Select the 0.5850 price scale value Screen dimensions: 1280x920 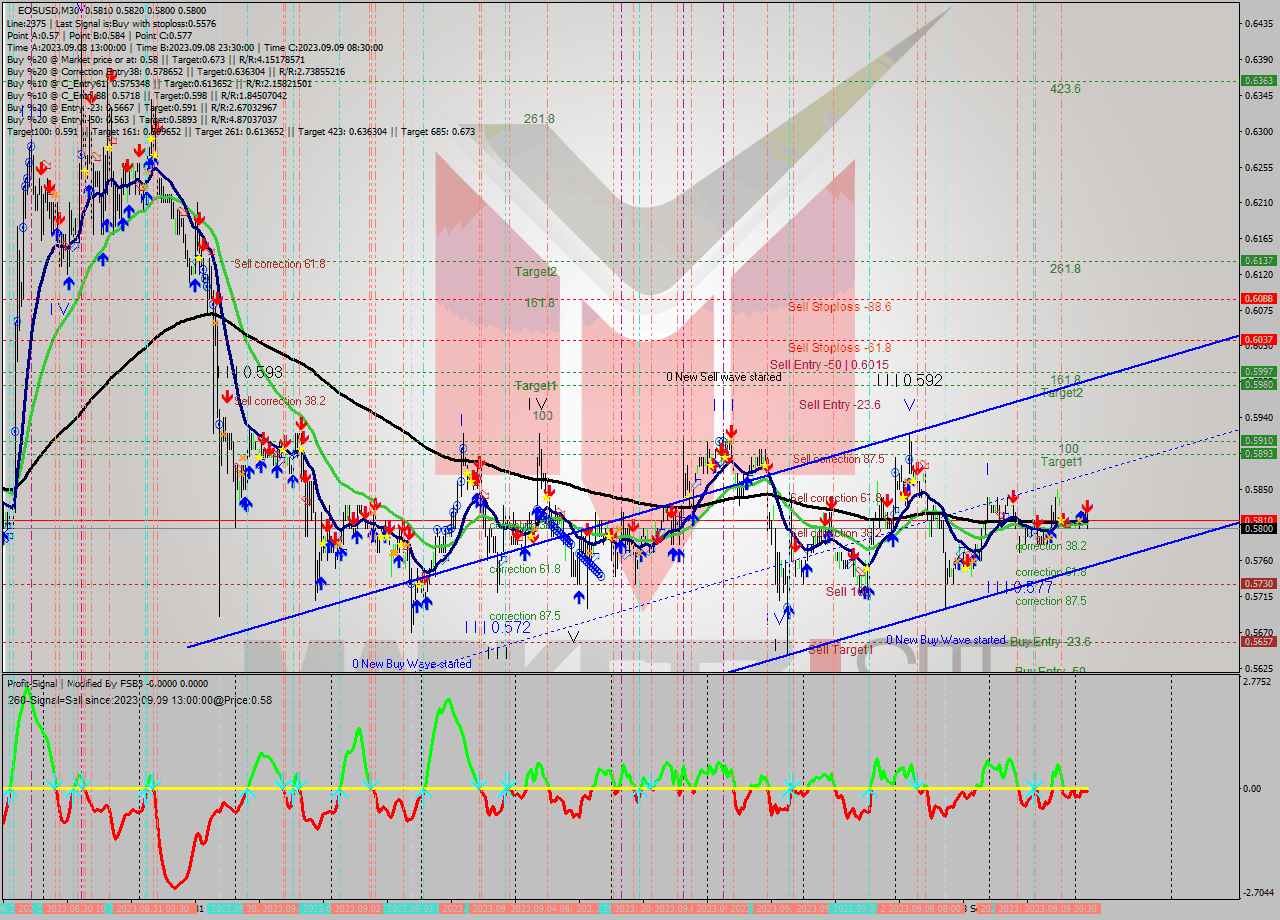click(1257, 490)
